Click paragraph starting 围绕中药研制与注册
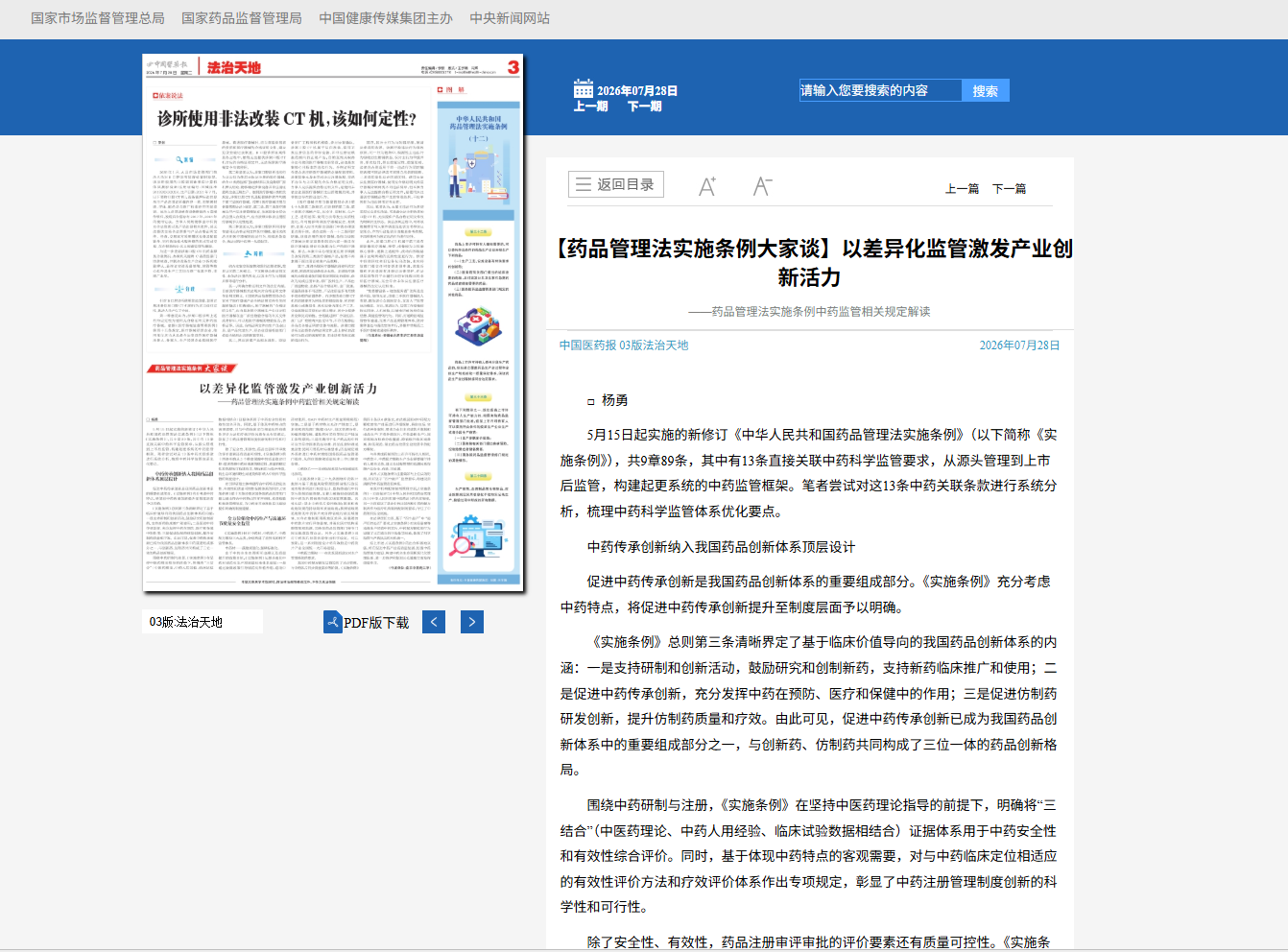This screenshot has height=952, width=1288. pyautogui.click(x=809, y=856)
